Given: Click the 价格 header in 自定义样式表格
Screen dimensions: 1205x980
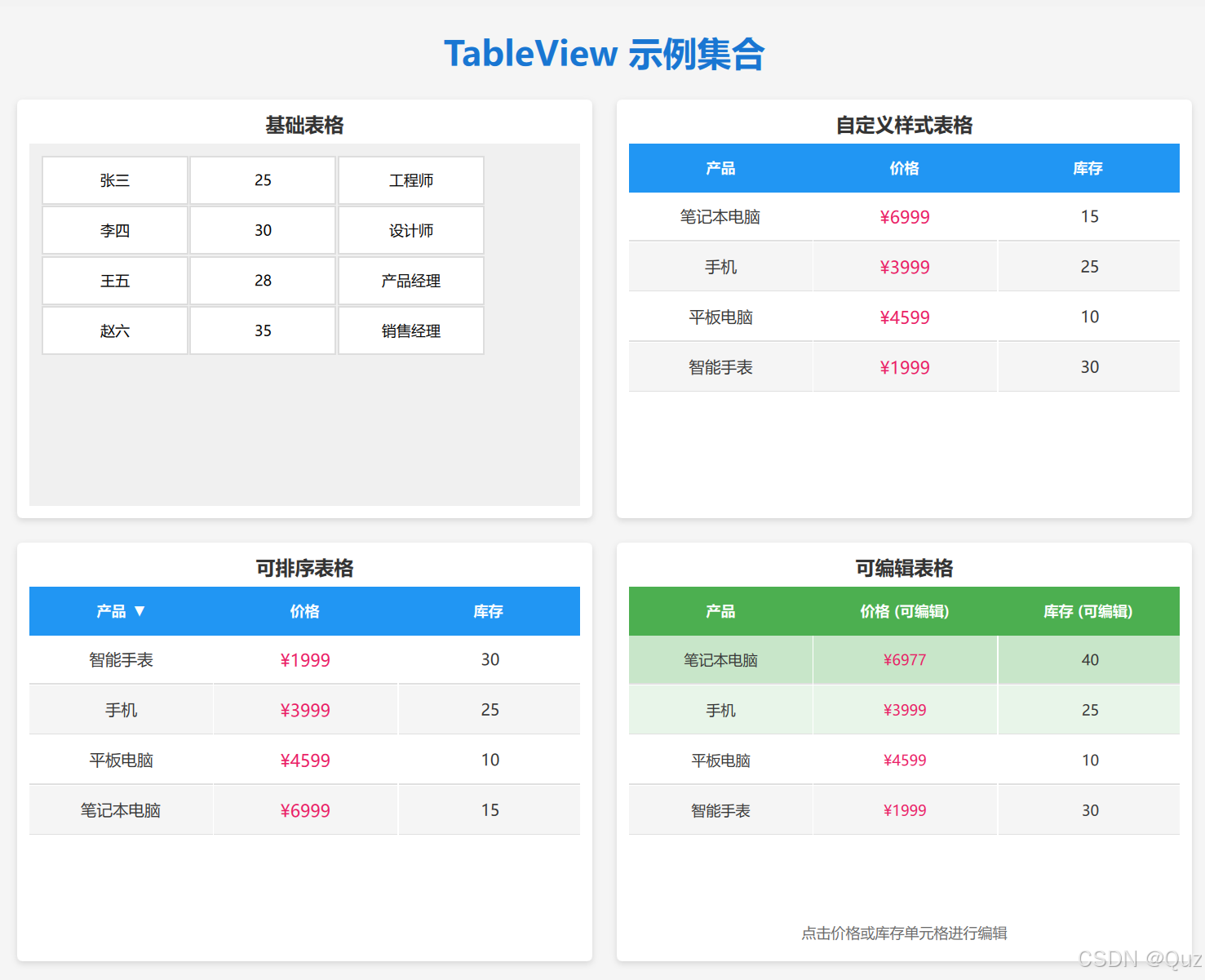Looking at the screenshot, I should (905, 168).
